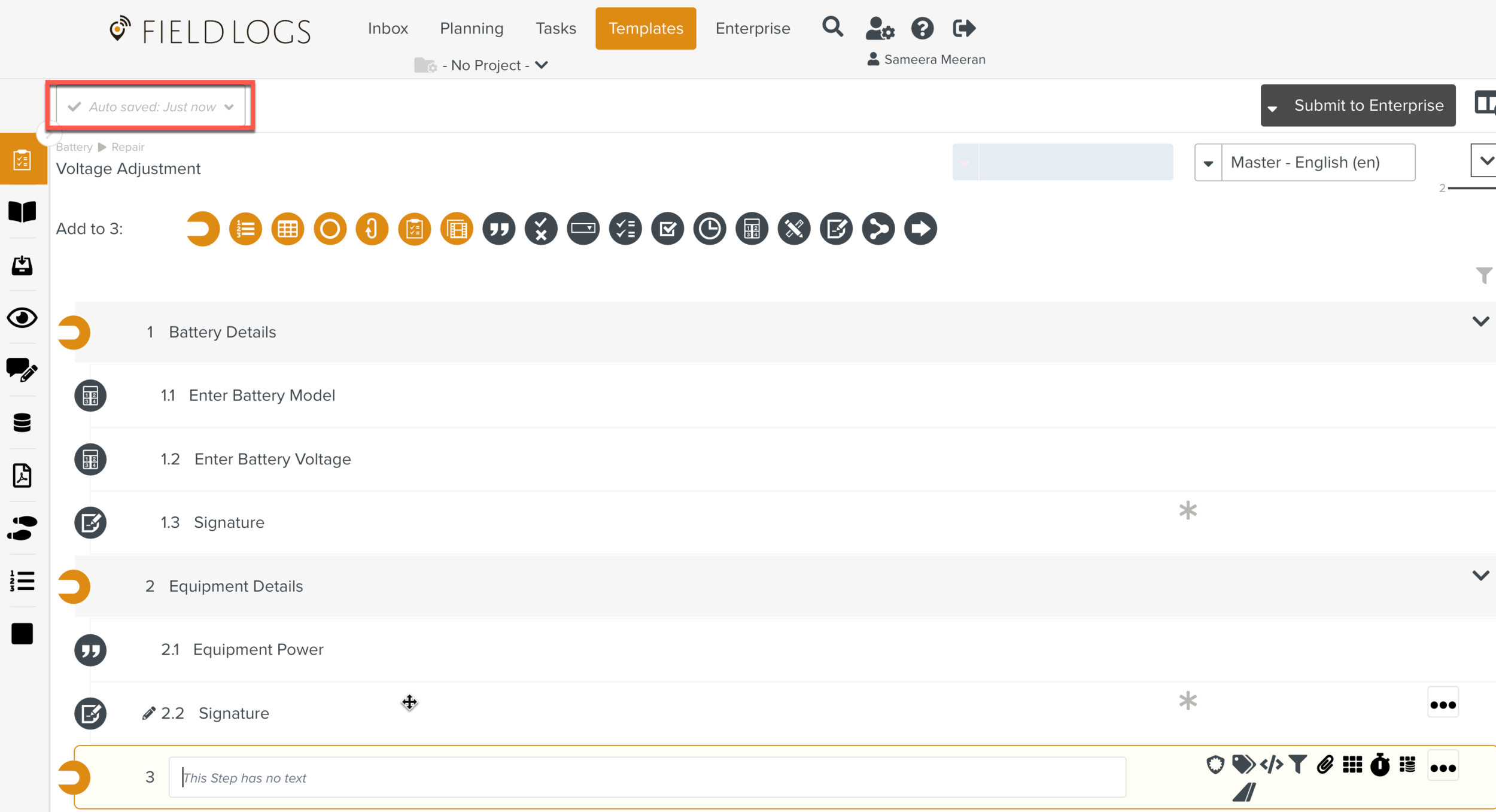Add a dropdown selection step
Viewport: 1496px width, 812px height.
pos(583,229)
